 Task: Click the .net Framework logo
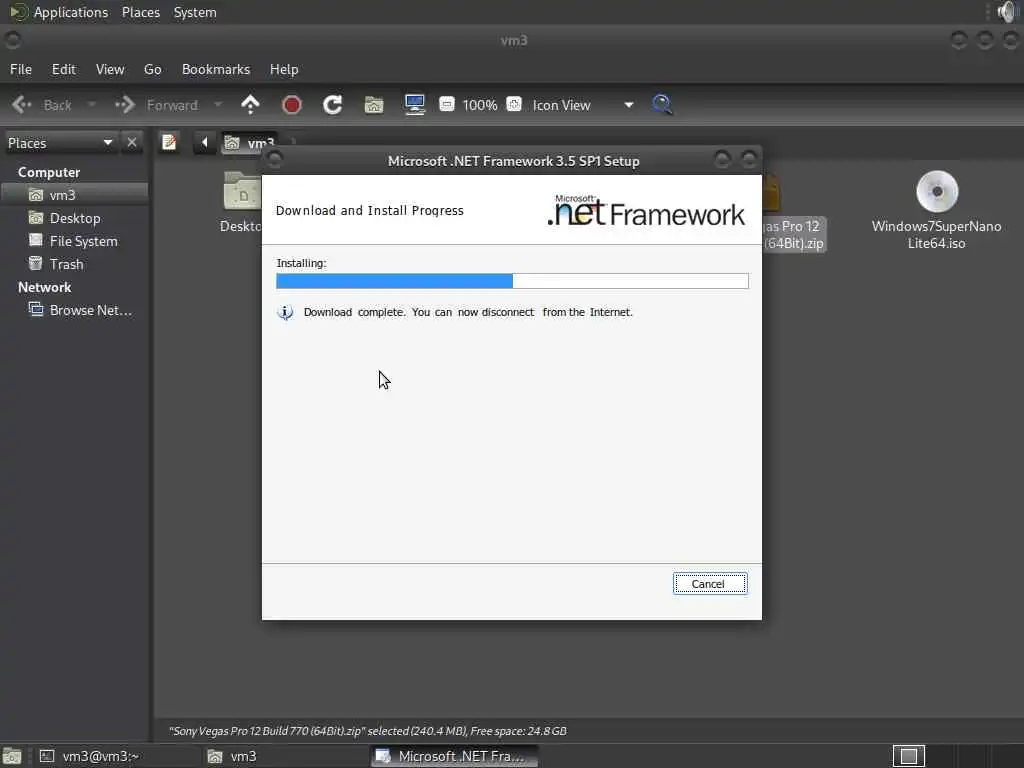pyautogui.click(x=646, y=211)
